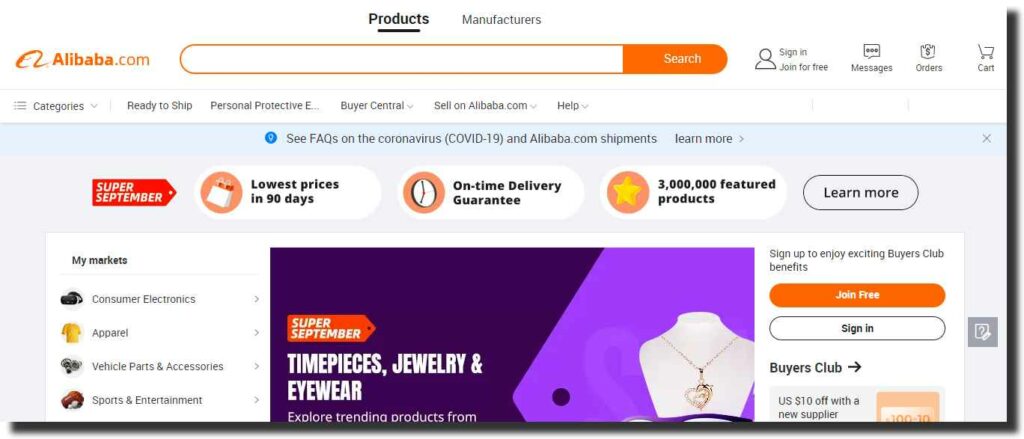Click the orange Join Free button
The height and width of the screenshot is (439, 1024).
click(x=857, y=295)
